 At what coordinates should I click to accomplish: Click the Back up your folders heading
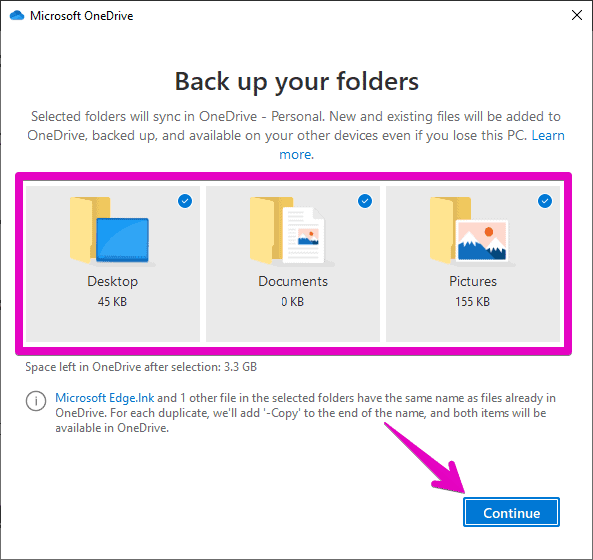click(296, 81)
